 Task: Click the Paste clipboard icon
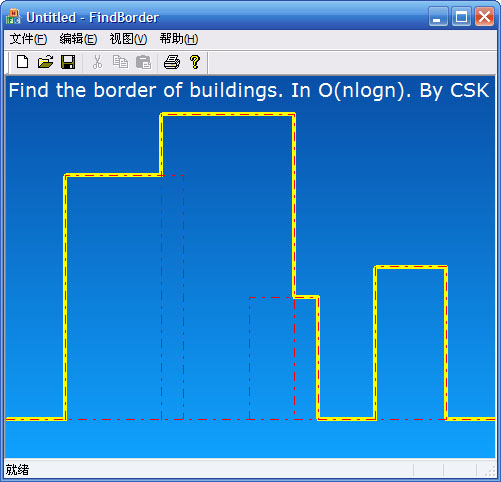[143, 62]
